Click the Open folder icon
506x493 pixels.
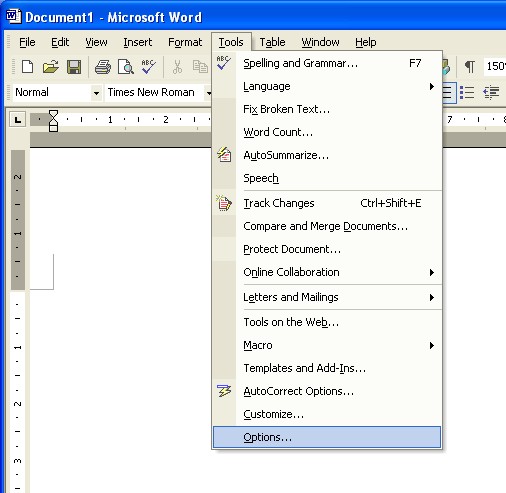[51, 66]
